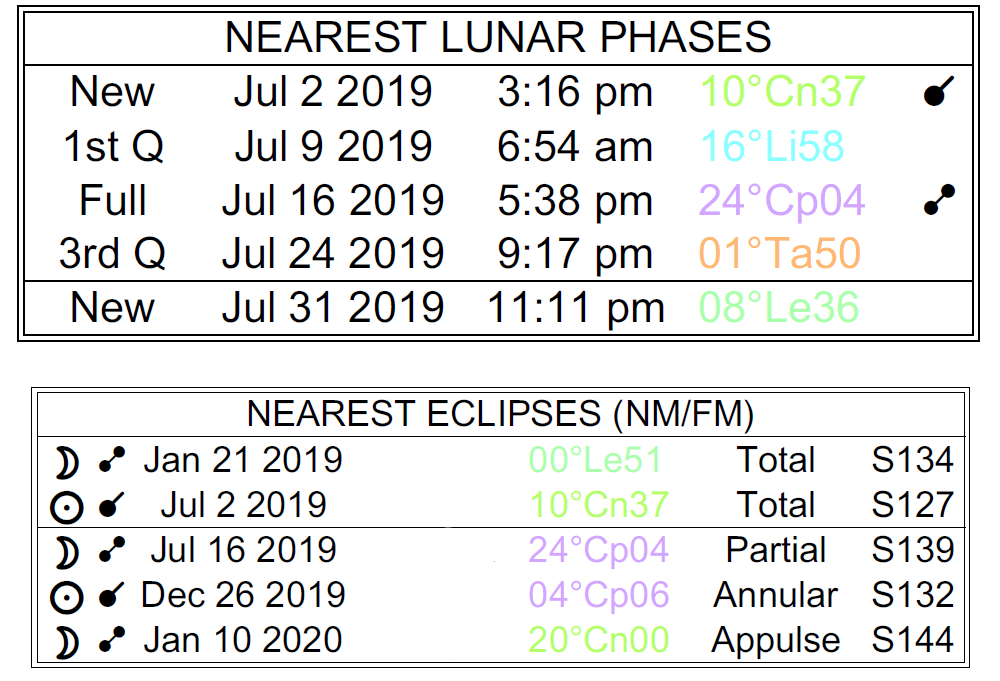
Task: Click the node icon next to Jan 21 2019
Action: (112, 461)
